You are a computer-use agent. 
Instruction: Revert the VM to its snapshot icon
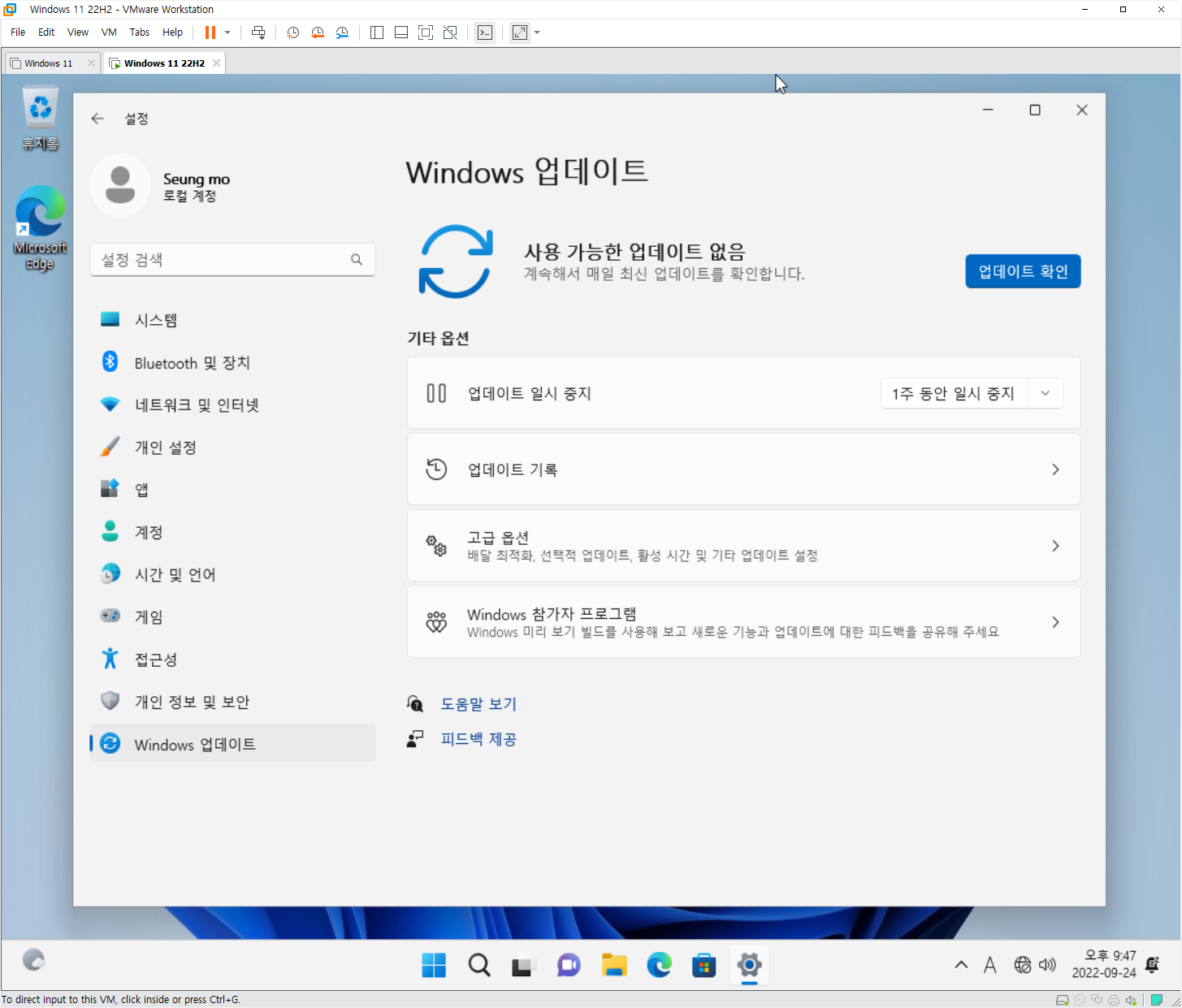coord(318,32)
